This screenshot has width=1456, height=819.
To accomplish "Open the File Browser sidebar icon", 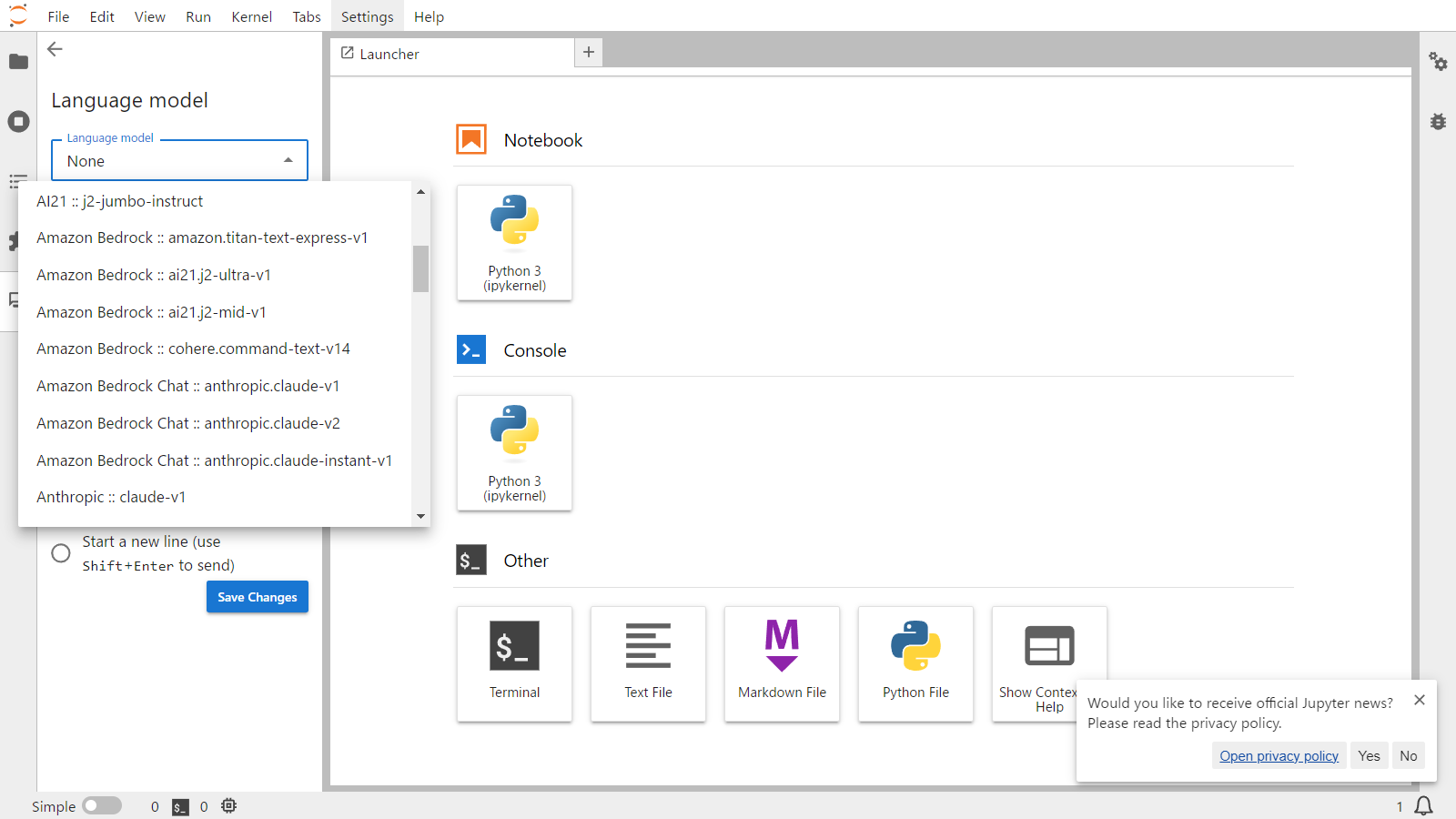I will [18, 62].
